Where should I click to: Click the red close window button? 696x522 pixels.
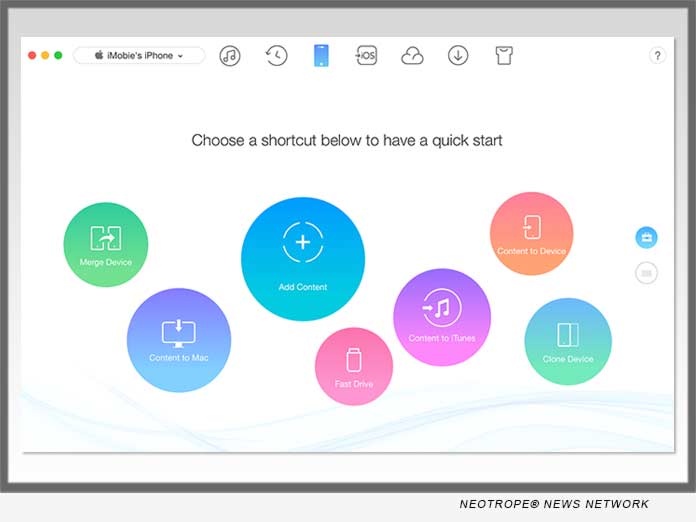point(32,55)
